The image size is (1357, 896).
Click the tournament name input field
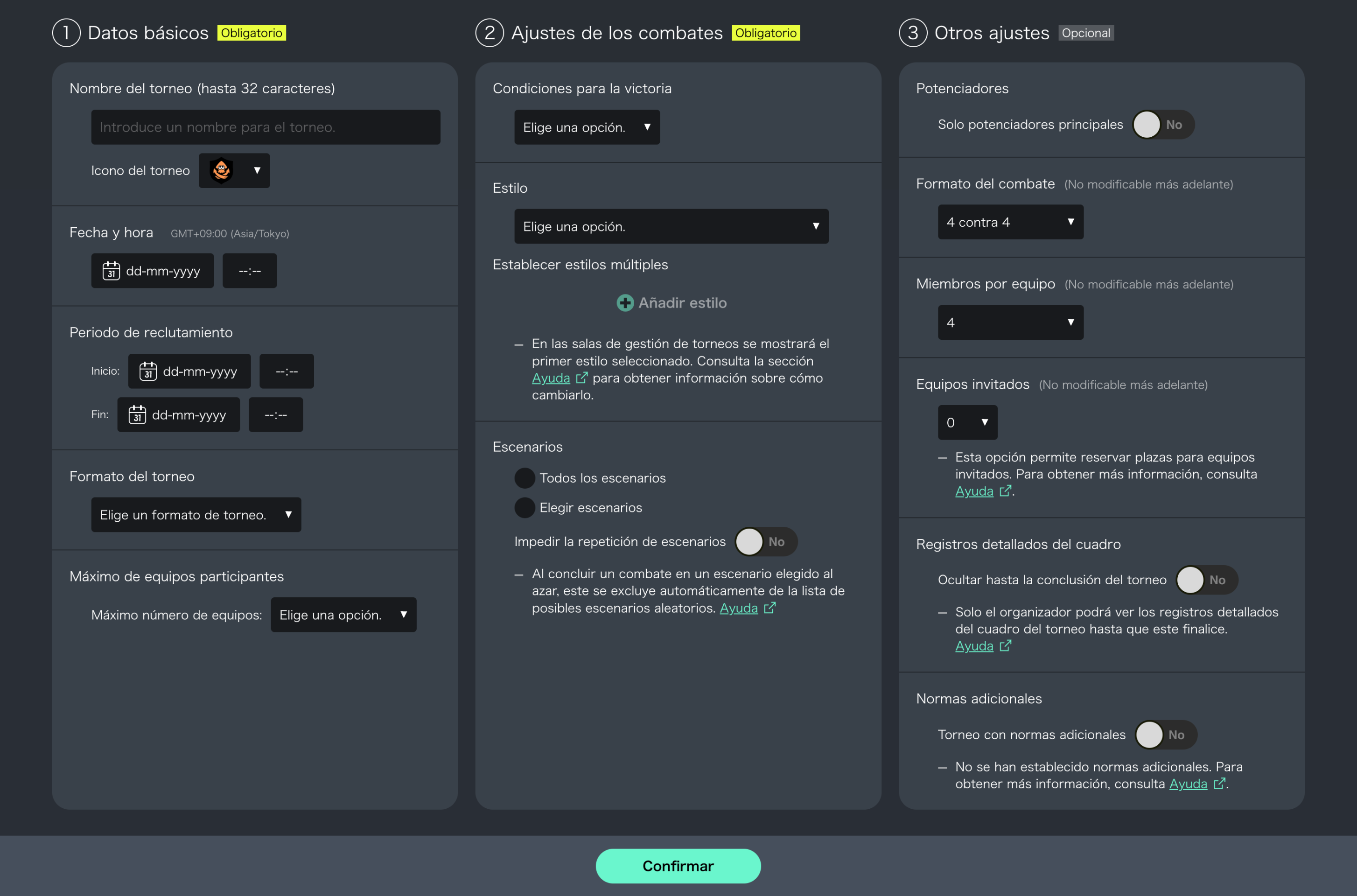pos(266,127)
